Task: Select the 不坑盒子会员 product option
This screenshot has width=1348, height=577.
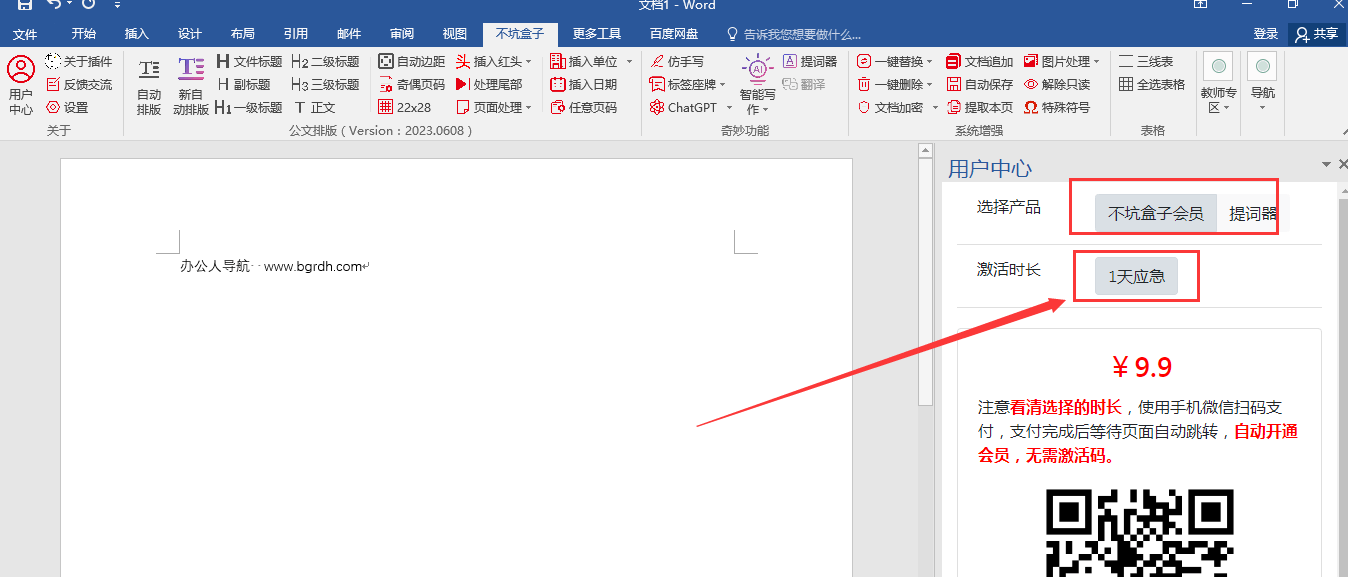Action: 1155,214
